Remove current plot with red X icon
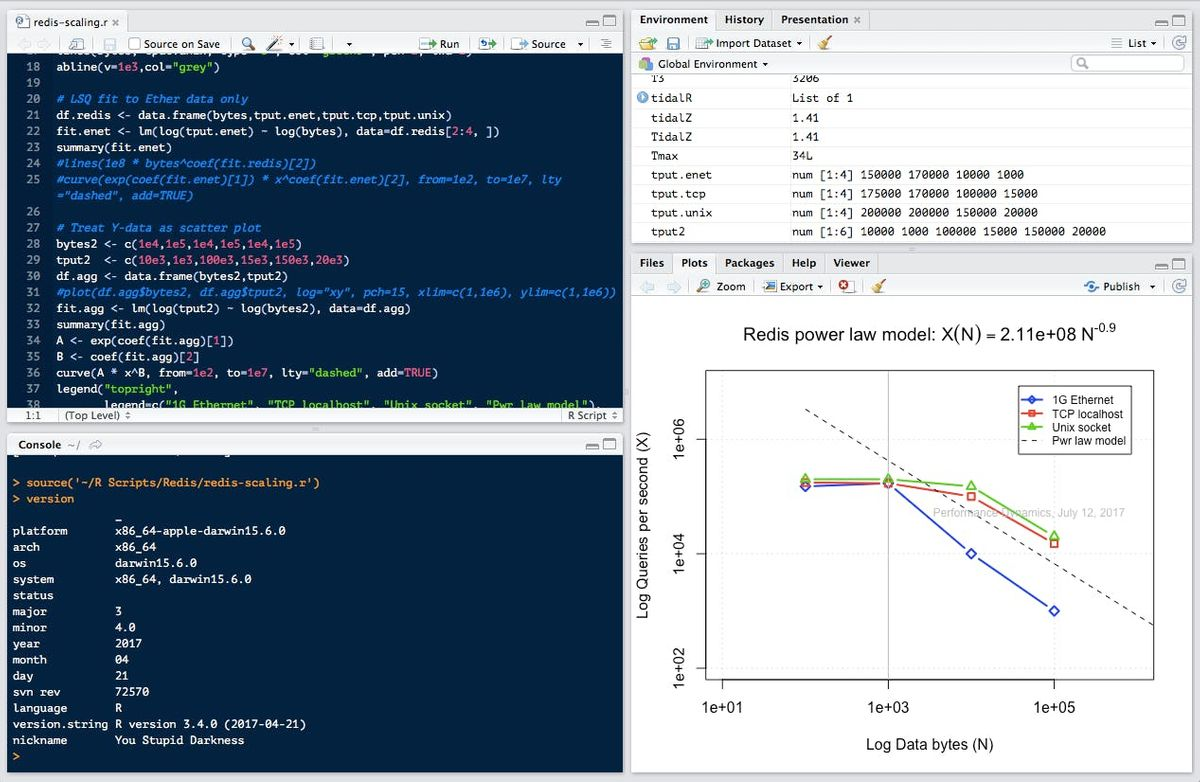1200x782 pixels. click(846, 286)
